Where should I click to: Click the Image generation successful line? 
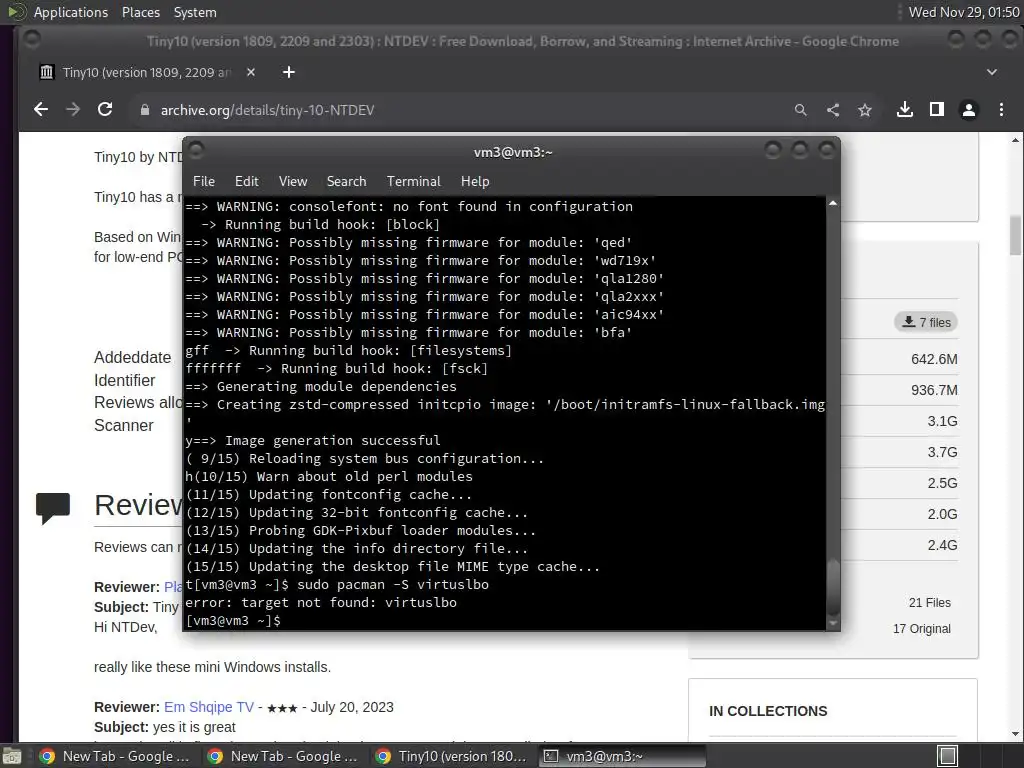pyautogui.click(x=313, y=440)
